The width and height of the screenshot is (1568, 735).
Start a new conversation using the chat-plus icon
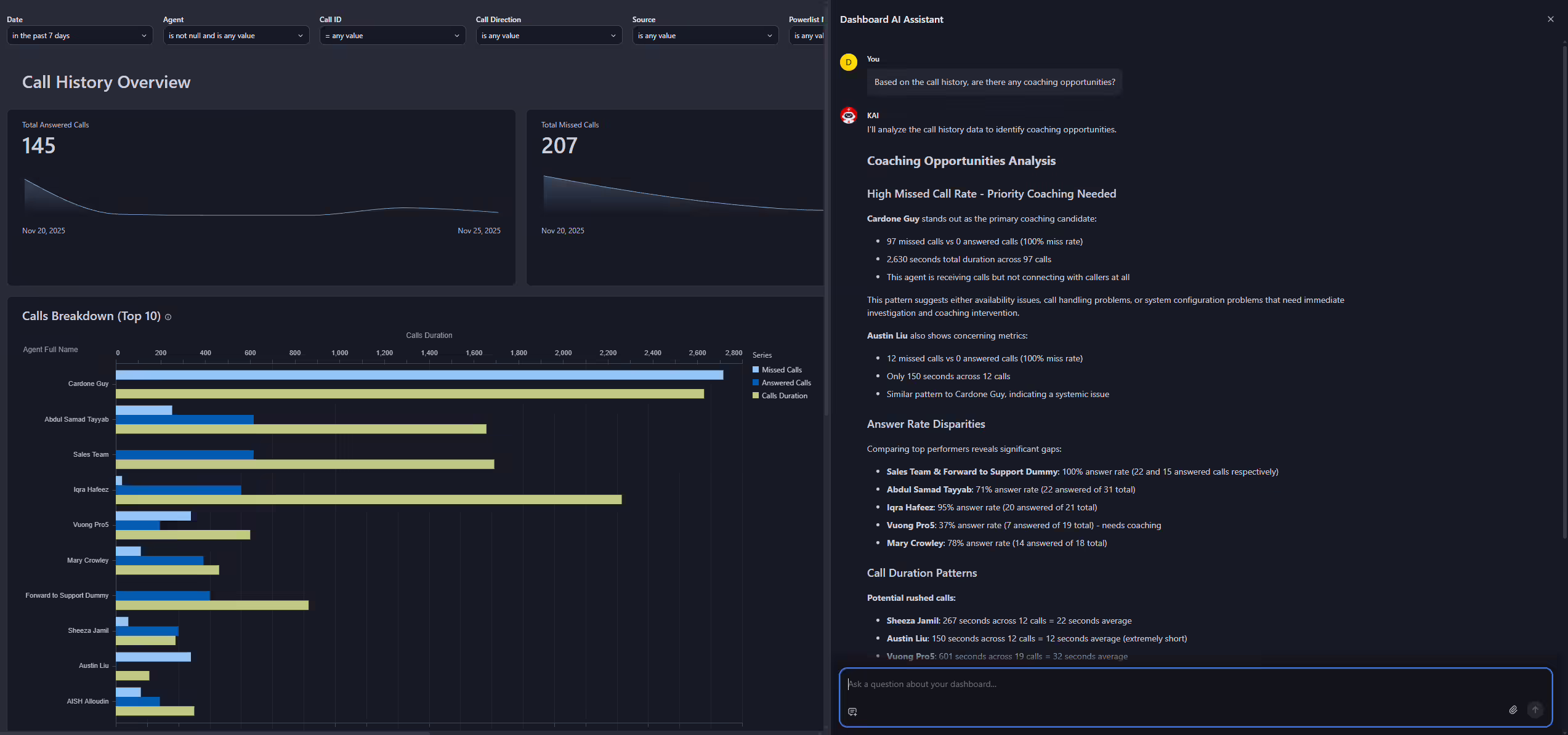(x=852, y=712)
